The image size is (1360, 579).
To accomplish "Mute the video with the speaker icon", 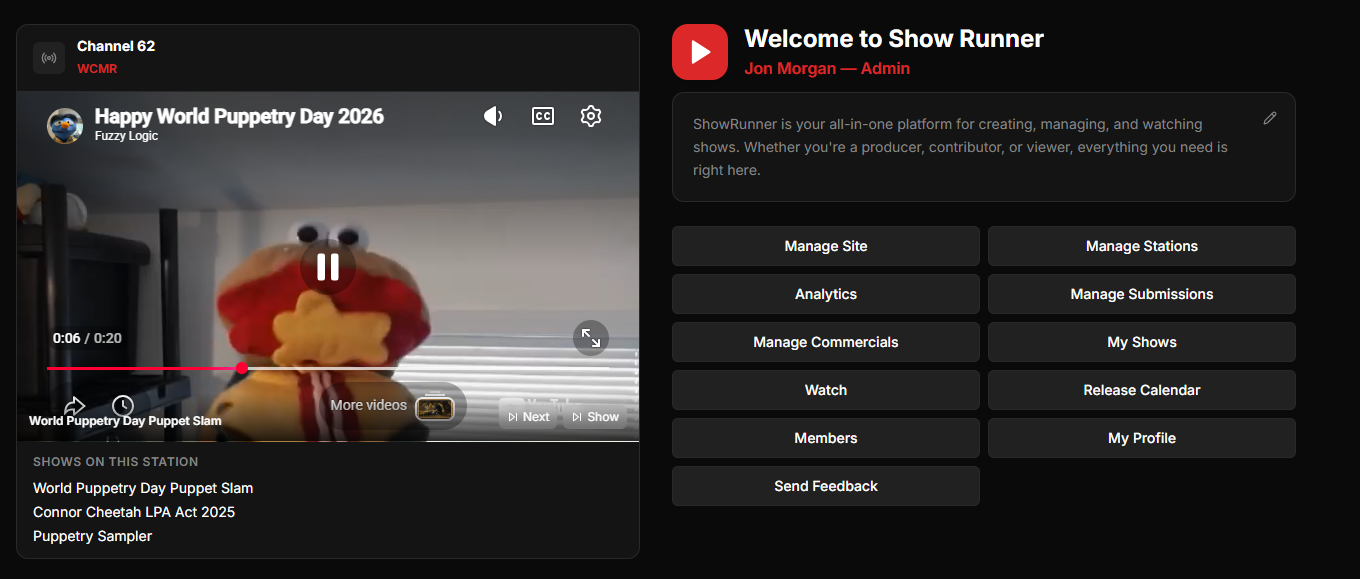I will coord(493,116).
